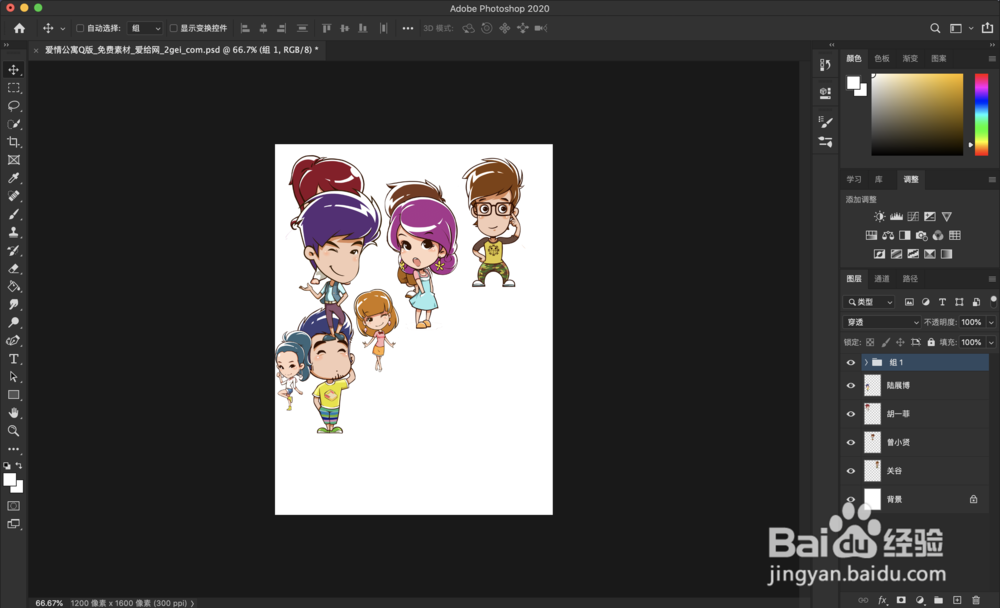Select the Pen tool
Viewport: 1000px width, 608px height.
tap(13, 341)
